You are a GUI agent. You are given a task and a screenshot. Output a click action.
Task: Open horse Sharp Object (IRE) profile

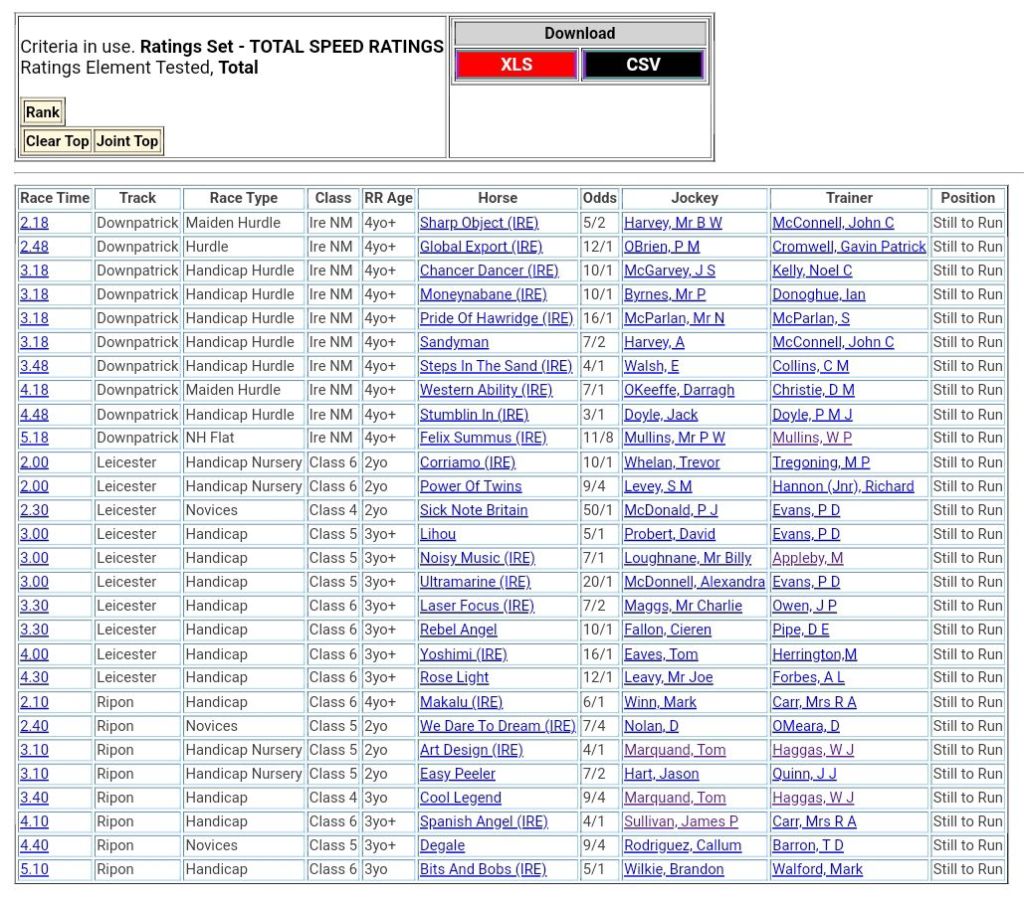coord(478,223)
